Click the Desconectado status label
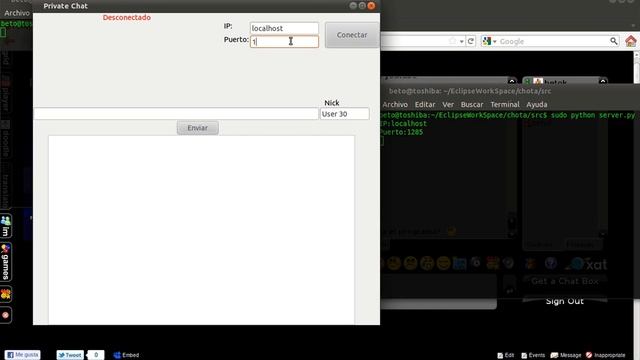Image resolution: width=640 pixels, height=360 pixels. pyautogui.click(x=127, y=18)
